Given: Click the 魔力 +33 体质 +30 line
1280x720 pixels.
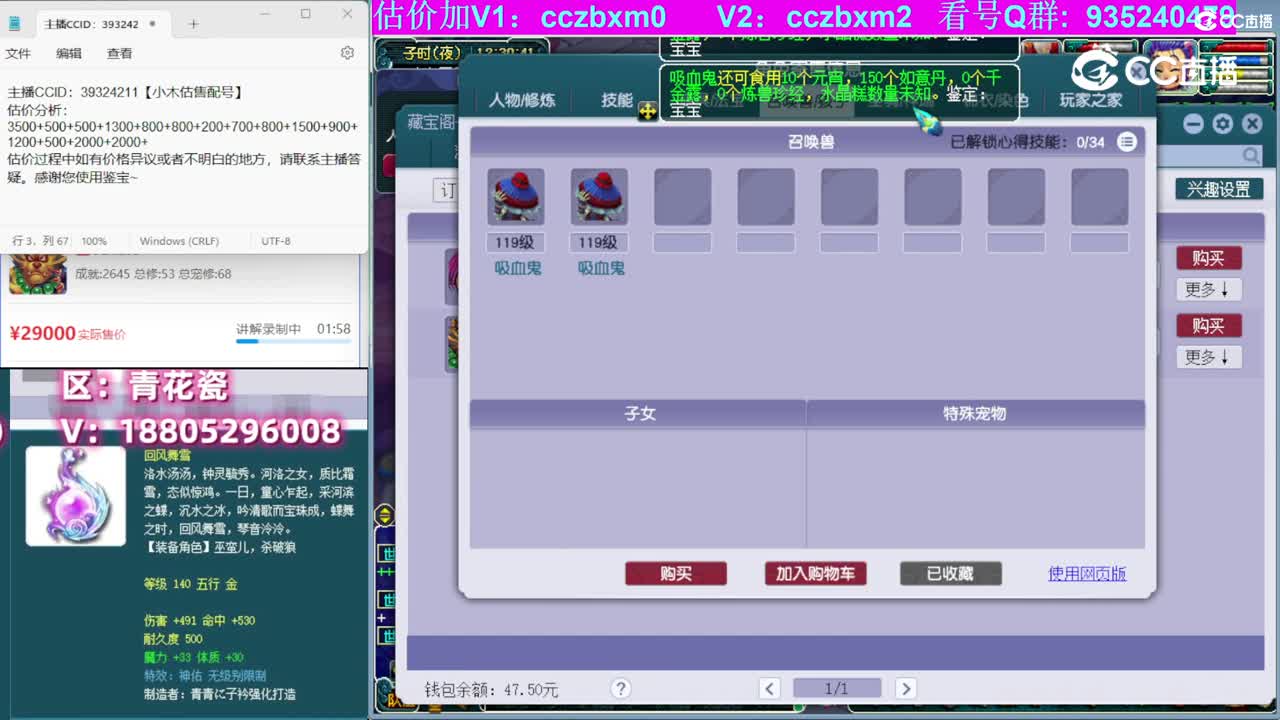Looking at the screenshot, I should (194, 657).
